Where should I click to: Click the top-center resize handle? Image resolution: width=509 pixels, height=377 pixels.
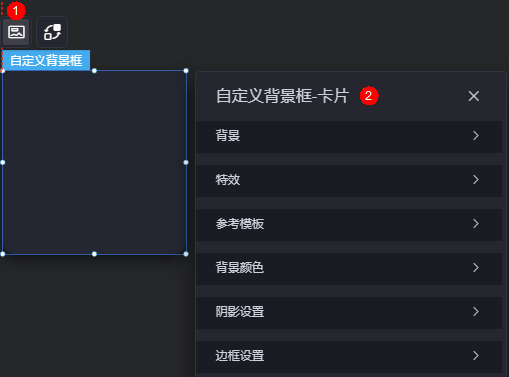[94, 71]
